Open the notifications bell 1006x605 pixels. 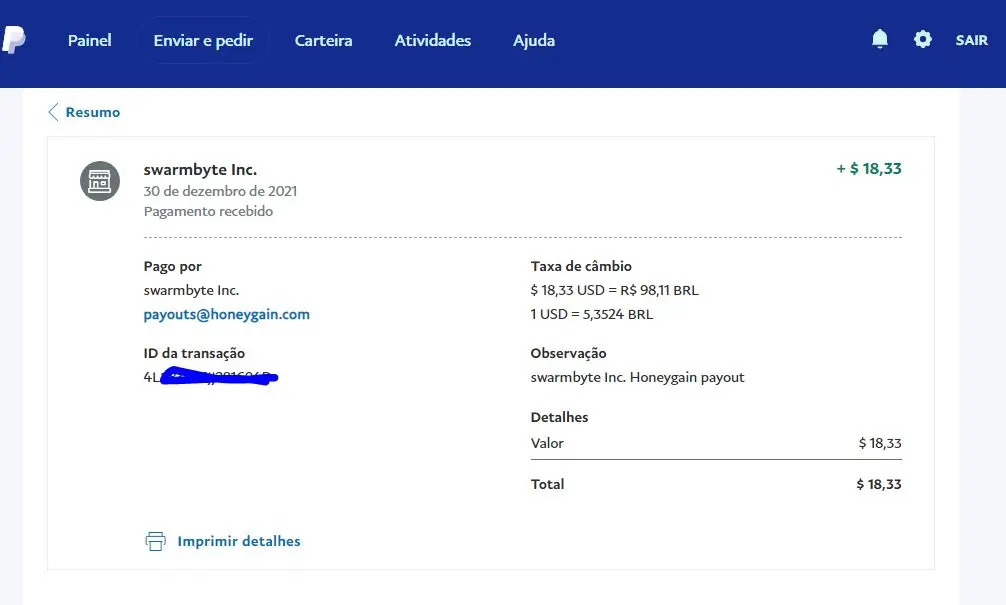coord(880,40)
